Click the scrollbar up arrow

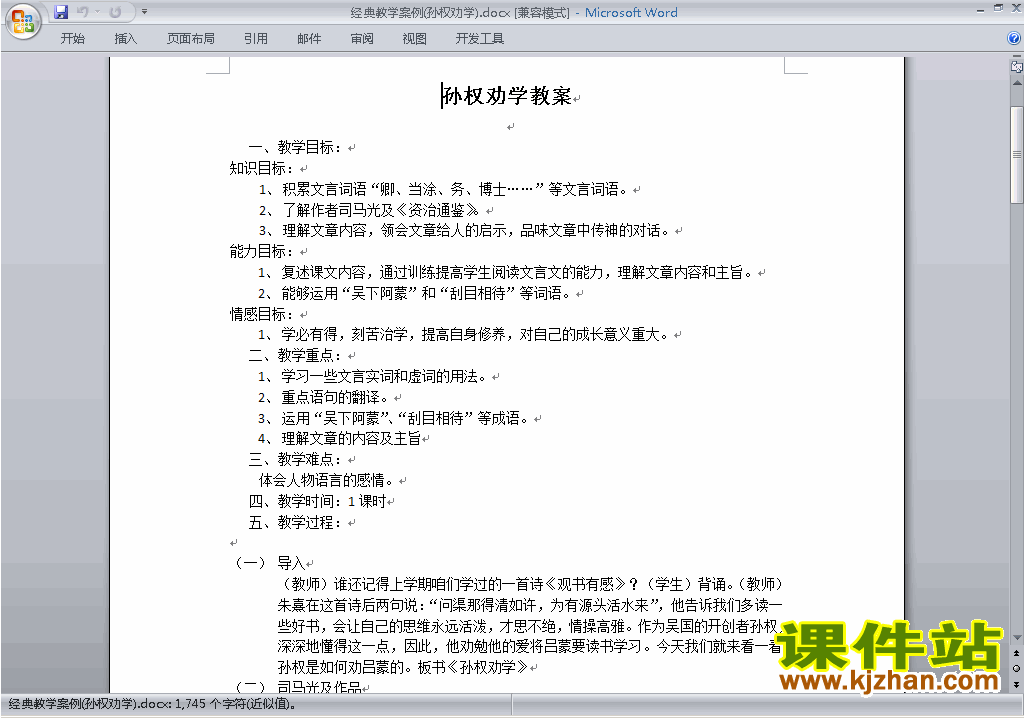(x=1016, y=84)
